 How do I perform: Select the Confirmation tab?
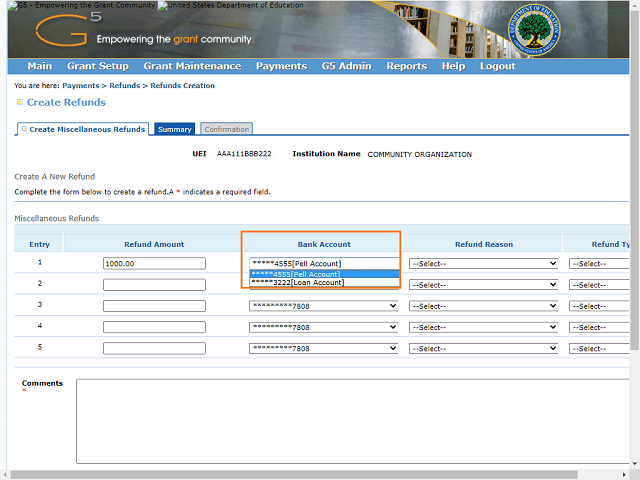(x=227, y=129)
